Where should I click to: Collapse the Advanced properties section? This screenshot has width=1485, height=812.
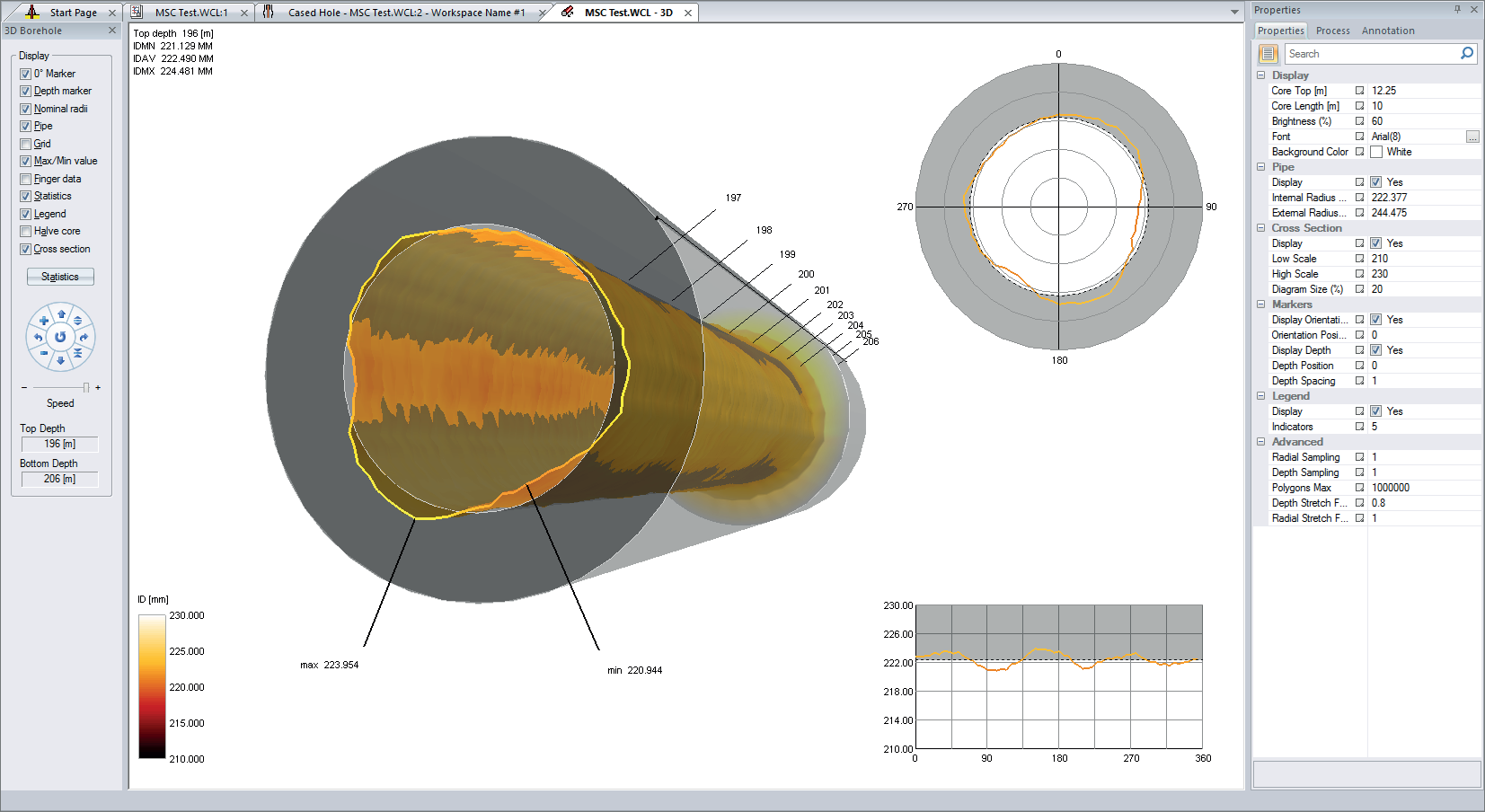pyautogui.click(x=1261, y=441)
